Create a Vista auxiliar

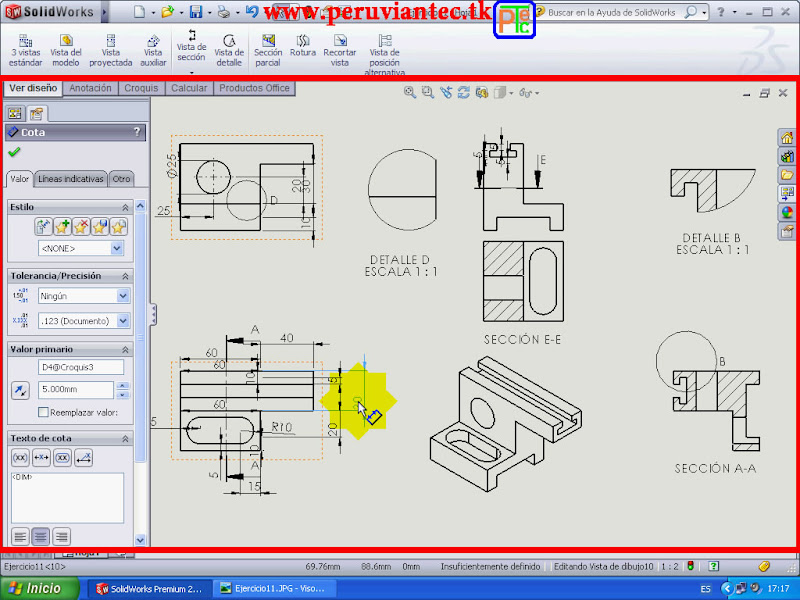pyautogui.click(x=153, y=50)
